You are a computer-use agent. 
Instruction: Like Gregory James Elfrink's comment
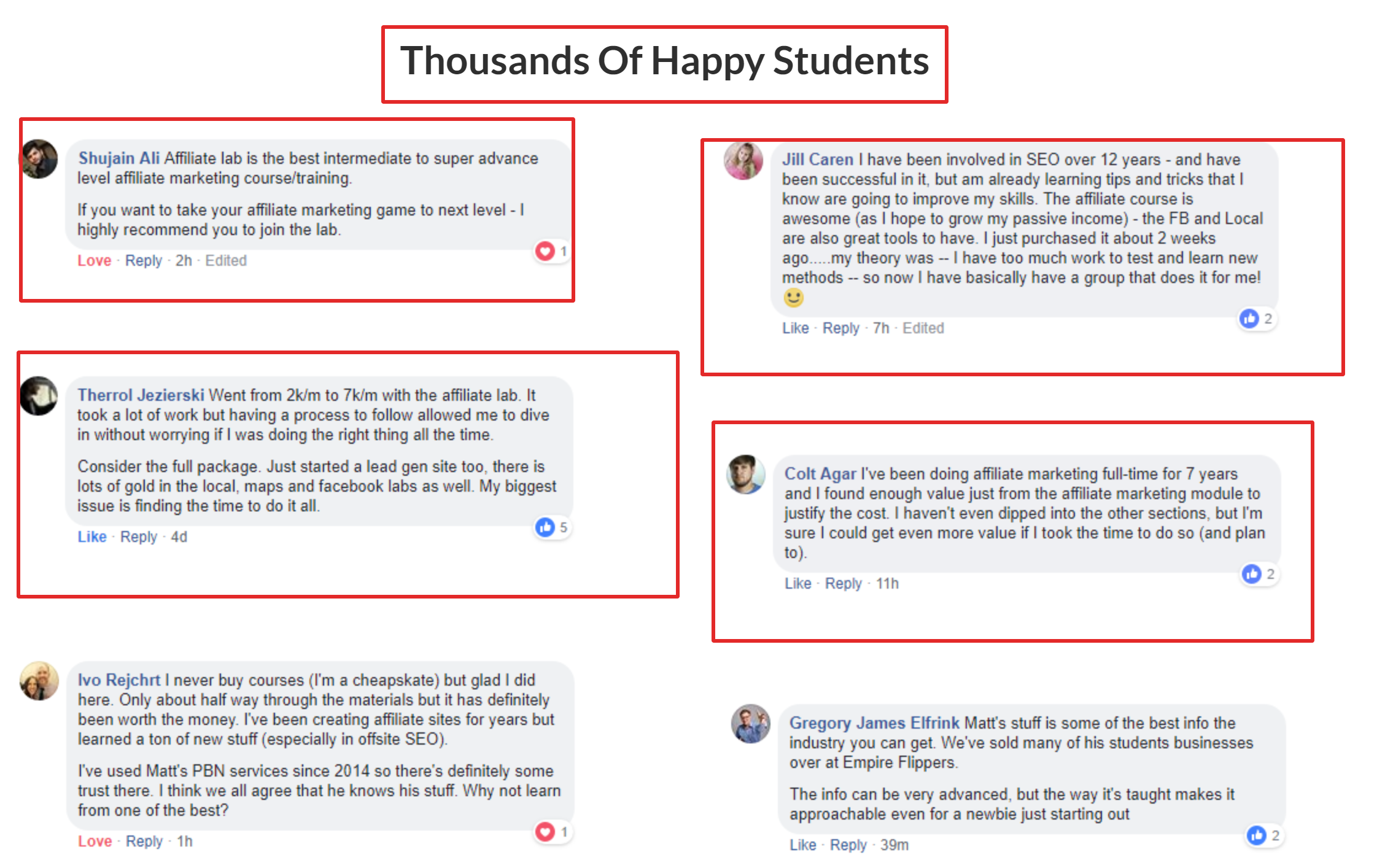(802, 845)
